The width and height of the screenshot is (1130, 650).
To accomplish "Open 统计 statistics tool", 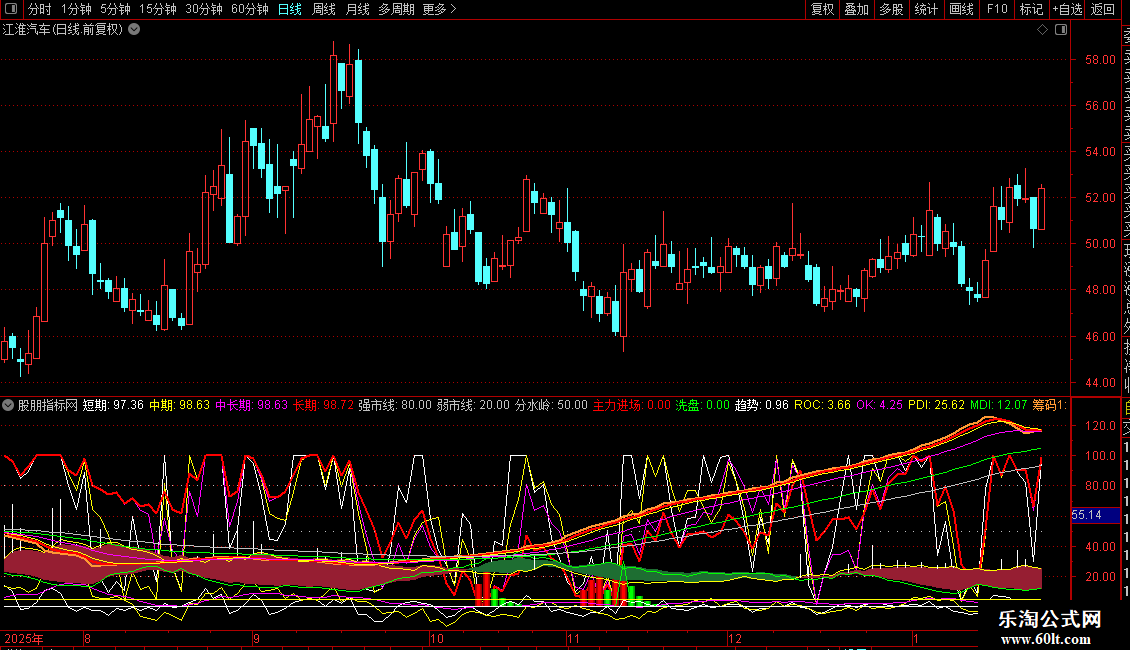I will (926, 9).
